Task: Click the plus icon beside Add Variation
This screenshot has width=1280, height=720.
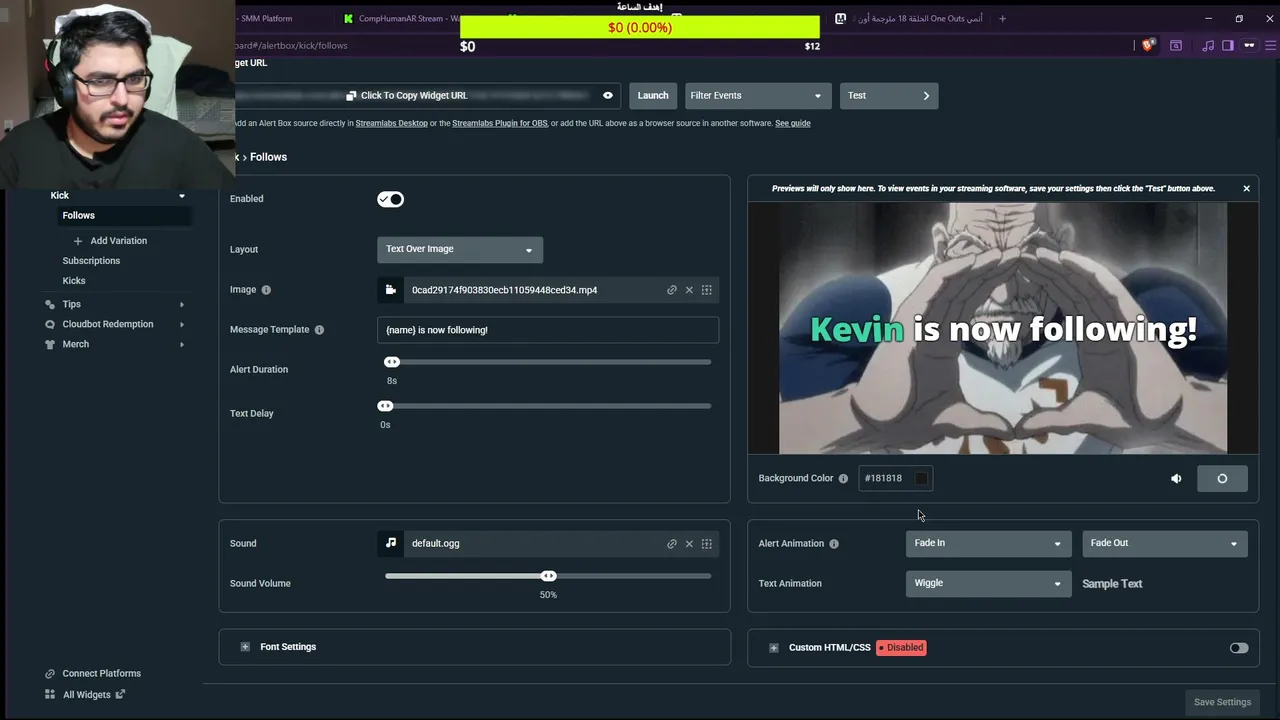Action: point(78,241)
